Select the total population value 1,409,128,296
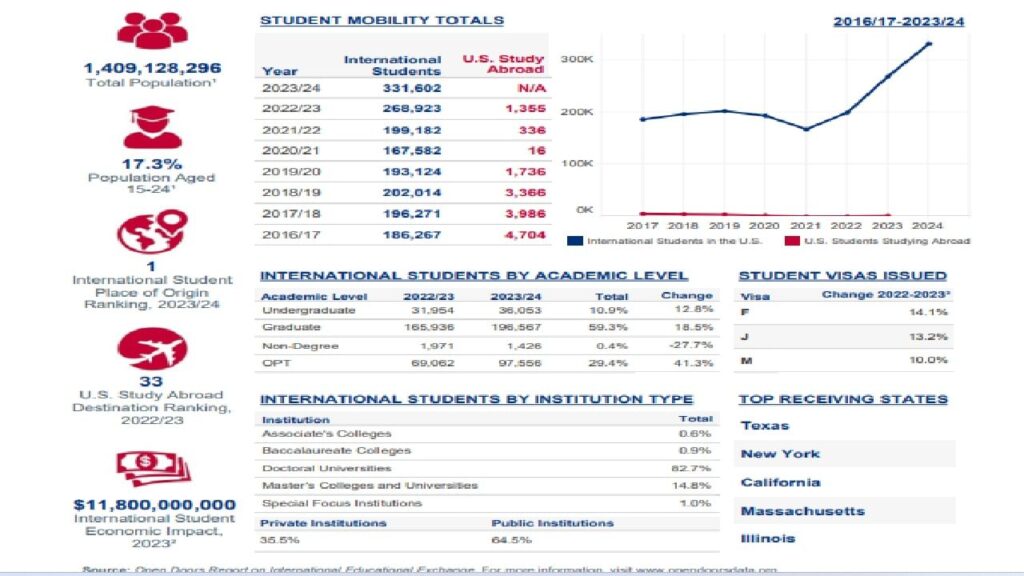 point(152,68)
